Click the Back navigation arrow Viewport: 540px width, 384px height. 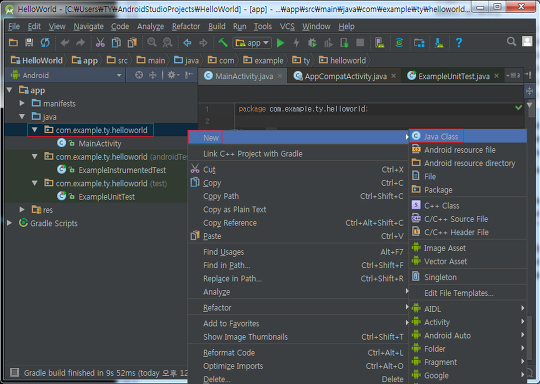(x=187, y=43)
